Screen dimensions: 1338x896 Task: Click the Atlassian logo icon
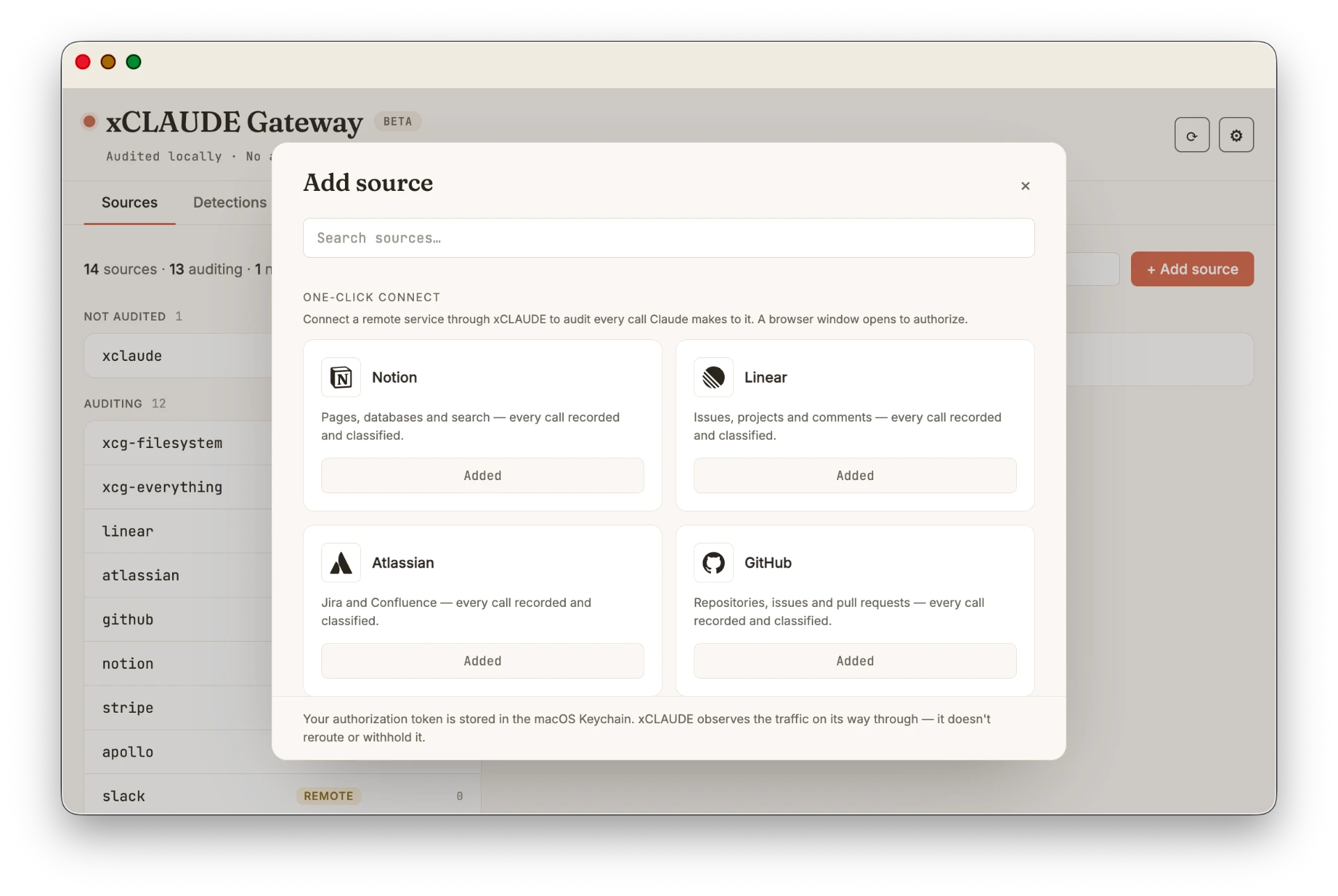(x=341, y=562)
